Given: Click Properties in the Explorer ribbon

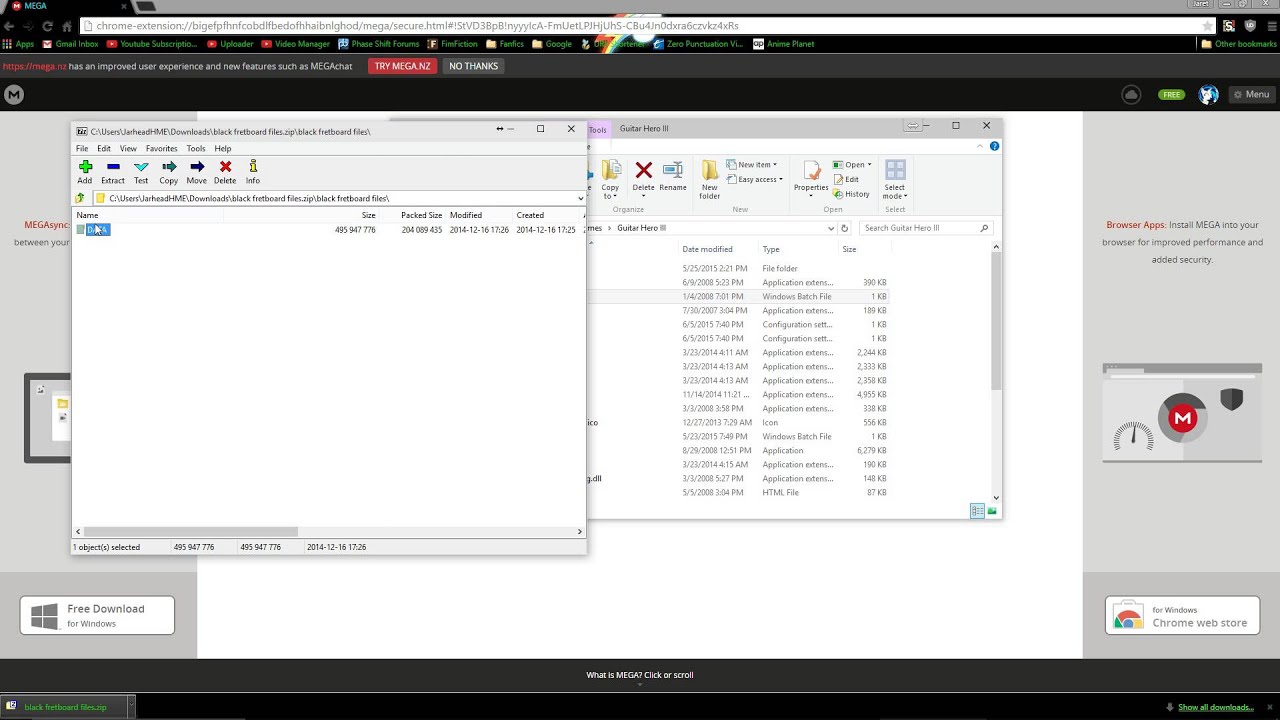Looking at the screenshot, I should 811,177.
